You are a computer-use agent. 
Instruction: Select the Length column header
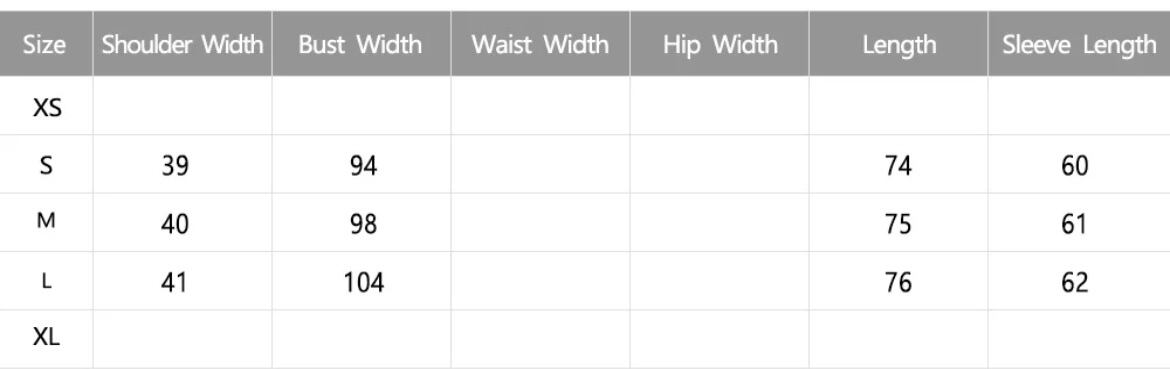click(899, 45)
